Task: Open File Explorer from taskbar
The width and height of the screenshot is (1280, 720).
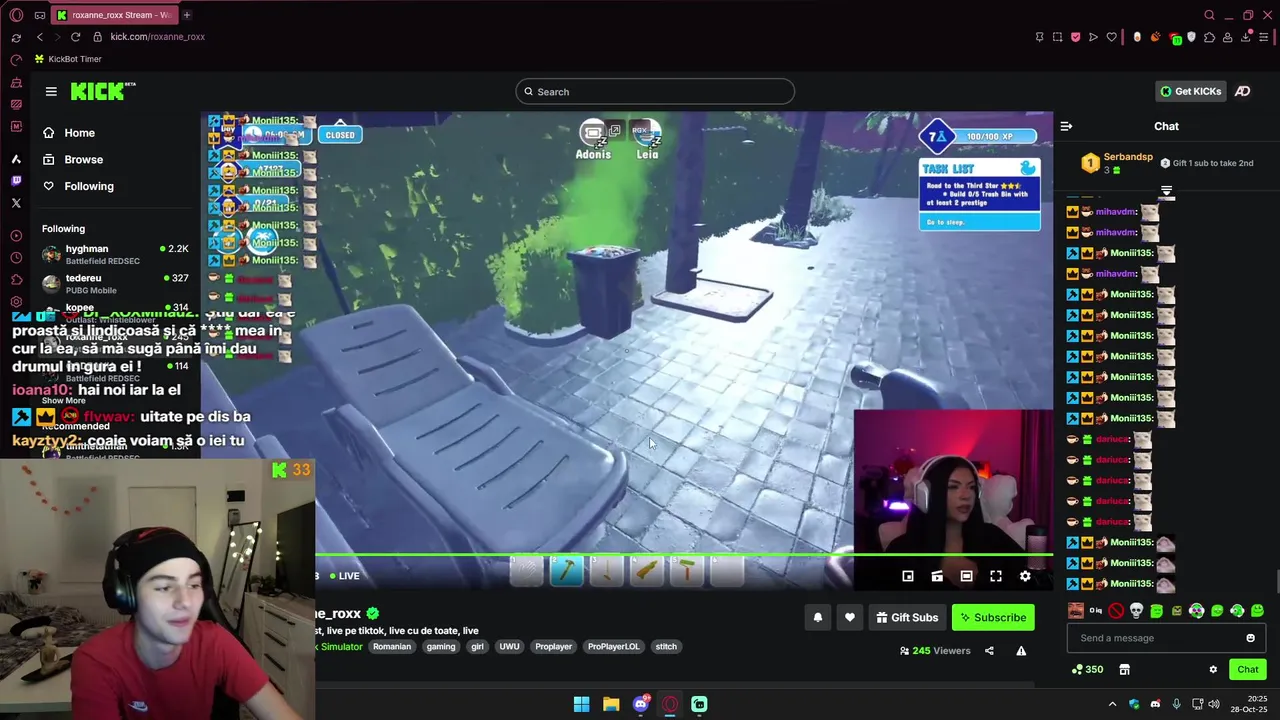Action: (611, 704)
